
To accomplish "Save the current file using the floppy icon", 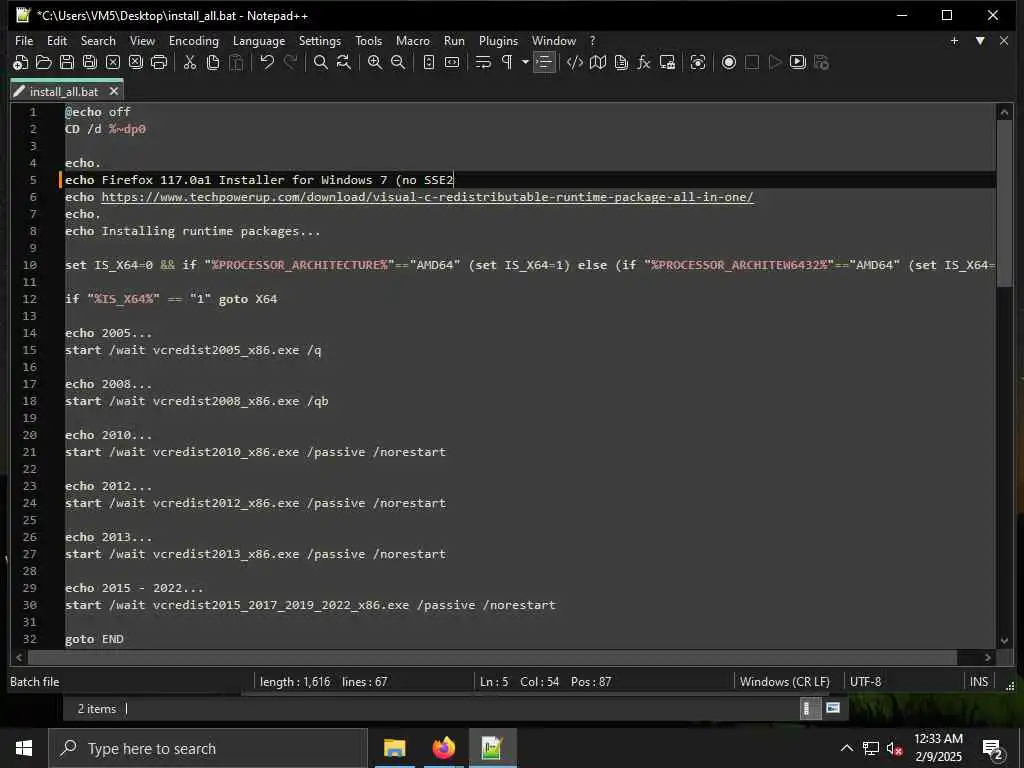I will (67, 63).
